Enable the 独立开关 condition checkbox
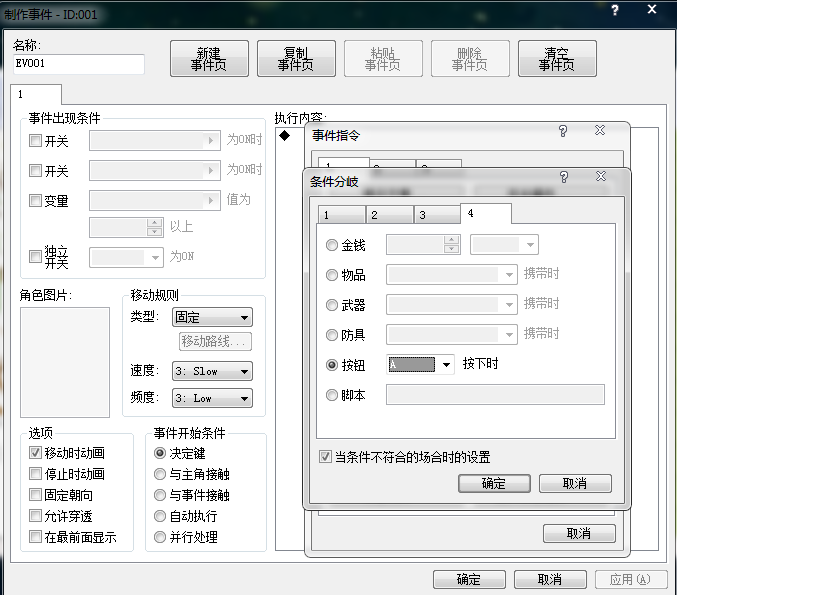 point(35,256)
